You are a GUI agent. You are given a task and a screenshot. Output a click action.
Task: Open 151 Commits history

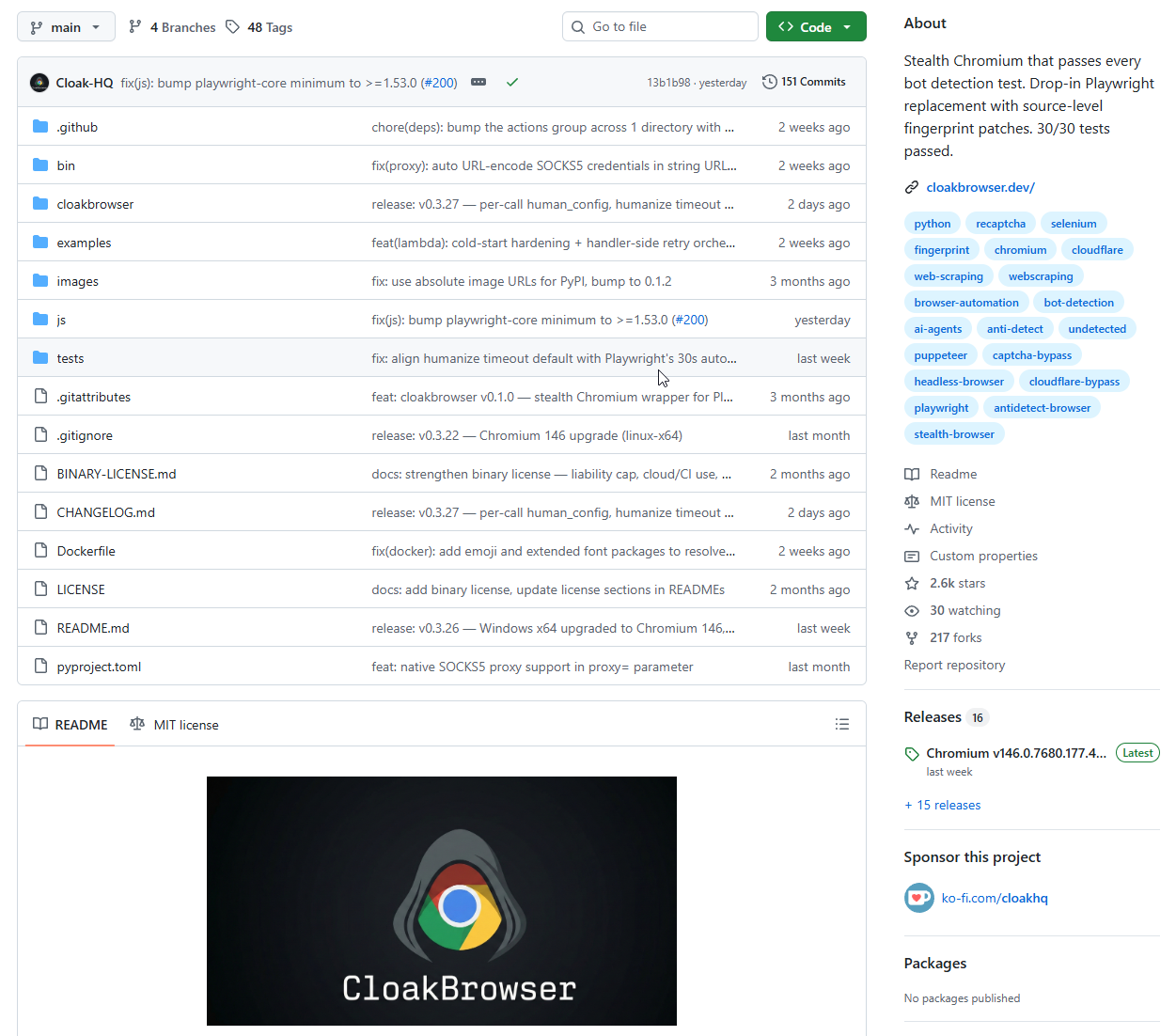point(804,82)
